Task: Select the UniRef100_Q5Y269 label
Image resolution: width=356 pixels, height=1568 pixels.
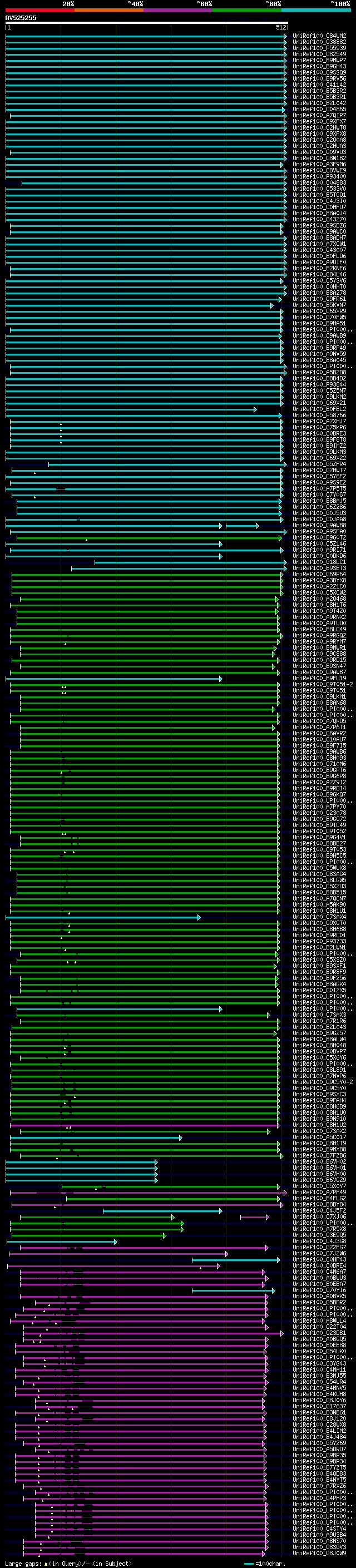Action: point(319,1443)
